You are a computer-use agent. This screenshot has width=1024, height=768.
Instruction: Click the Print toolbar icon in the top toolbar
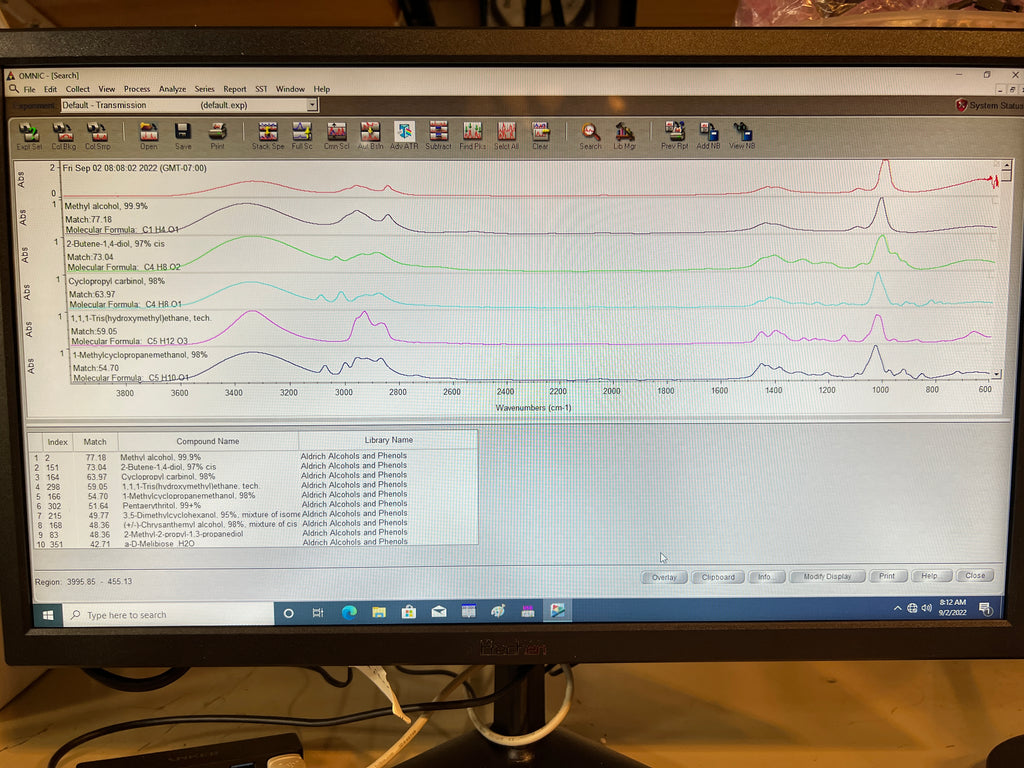[x=217, y=136]
